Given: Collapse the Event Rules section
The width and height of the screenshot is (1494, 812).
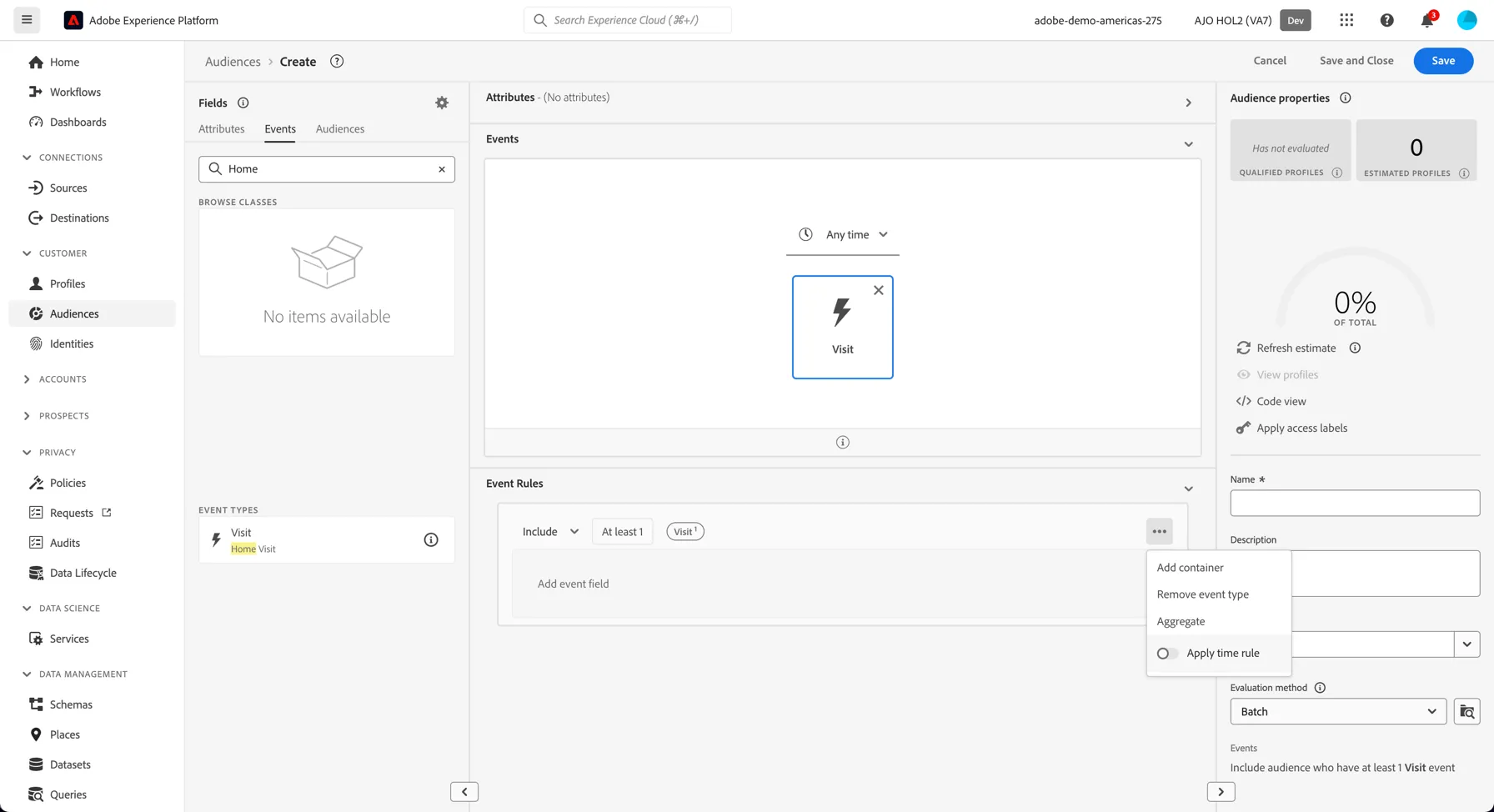Looking at the screenshot, I should [x=1188, y=489].
